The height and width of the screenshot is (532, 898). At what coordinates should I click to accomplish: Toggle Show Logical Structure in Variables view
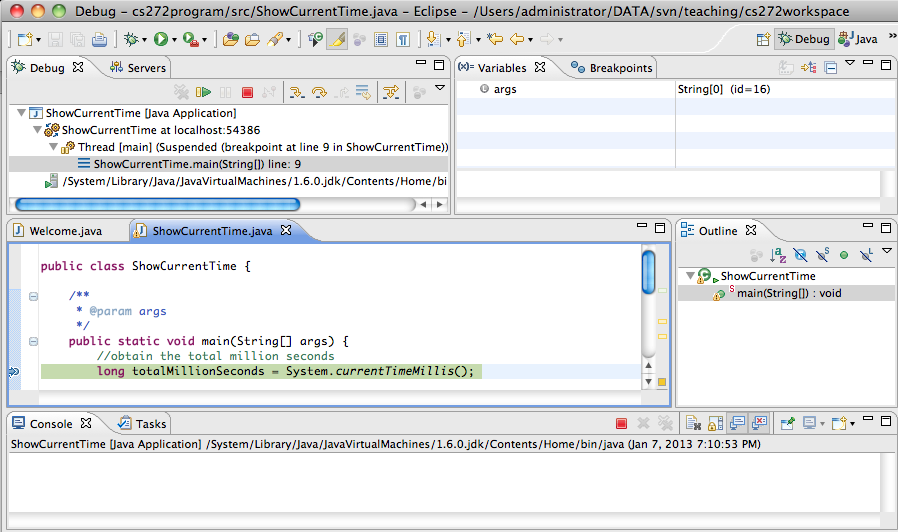pos(808,68)
